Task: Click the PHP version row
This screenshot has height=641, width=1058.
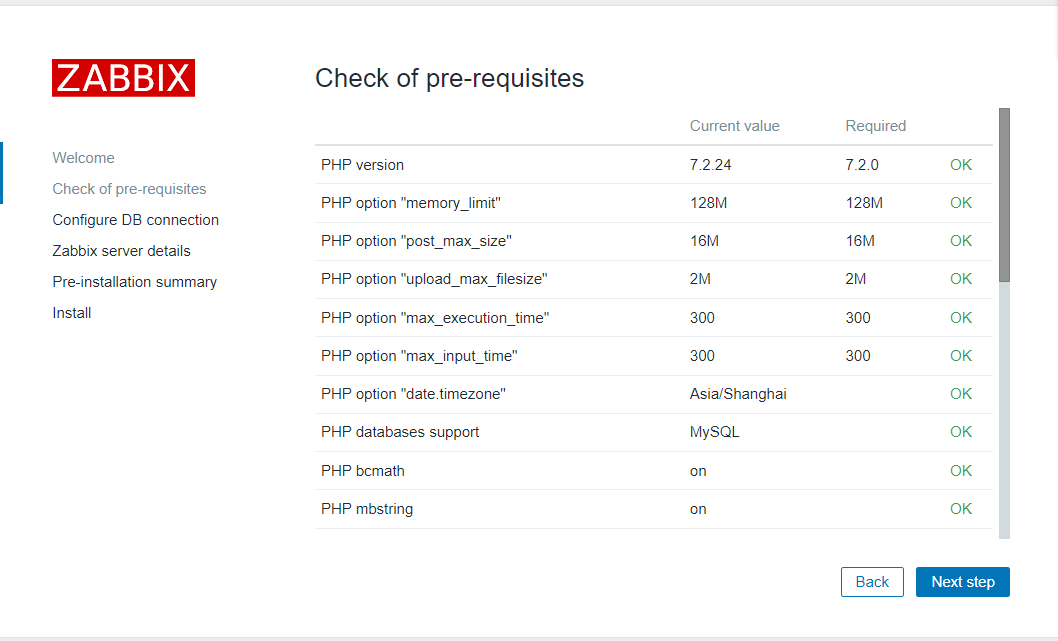Action: (x=362, y=165)
